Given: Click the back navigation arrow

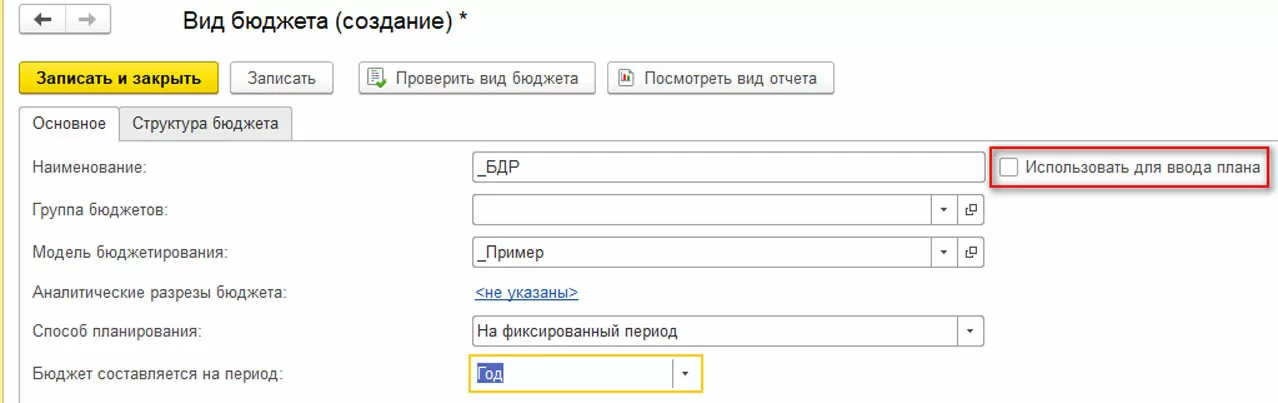Looking at the screenshot, I should point(43,21).
